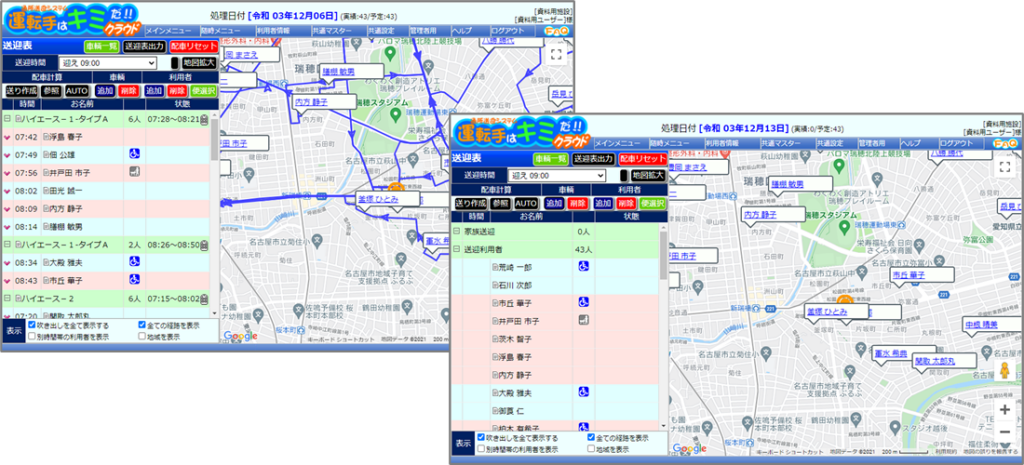
Task: Click wheelchair icon for 荒崎 一郎 in December 13 window
Action: [x=583, y=266]
